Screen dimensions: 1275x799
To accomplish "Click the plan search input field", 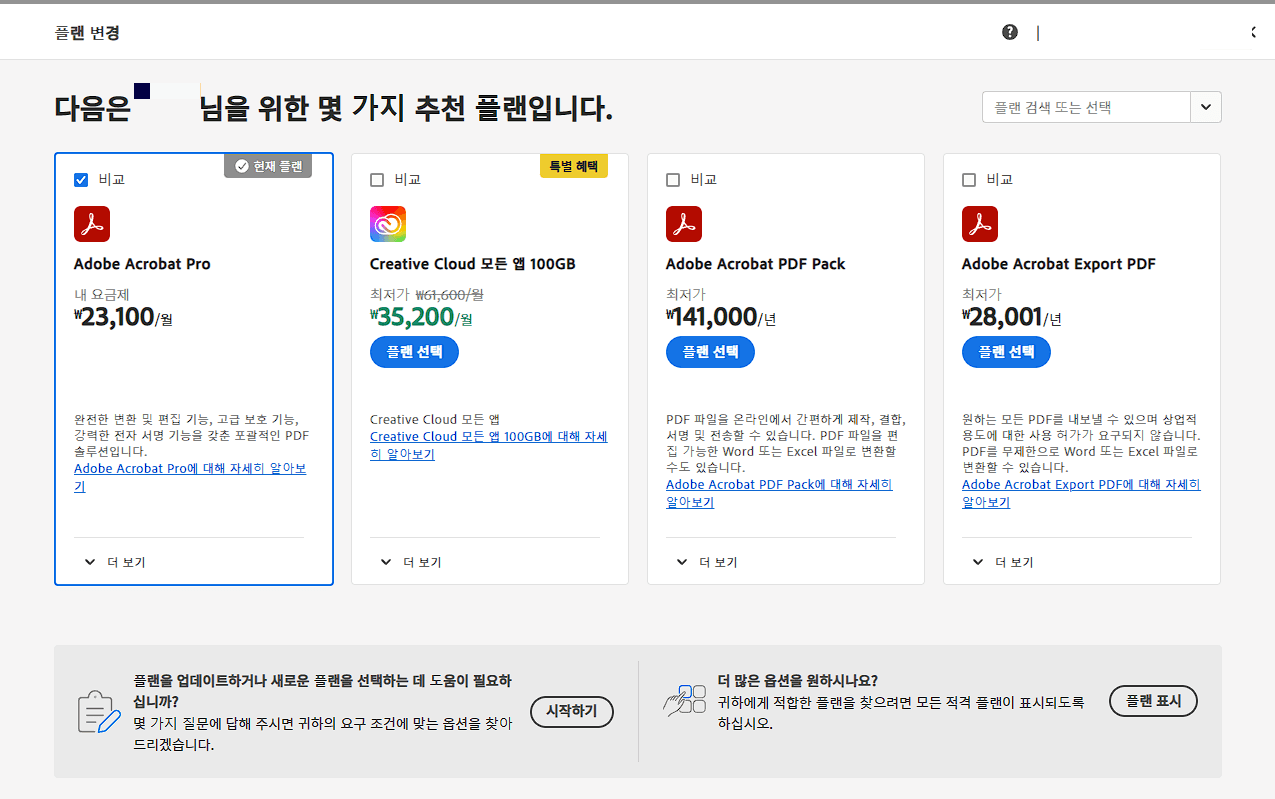I will click(1086, 107).
